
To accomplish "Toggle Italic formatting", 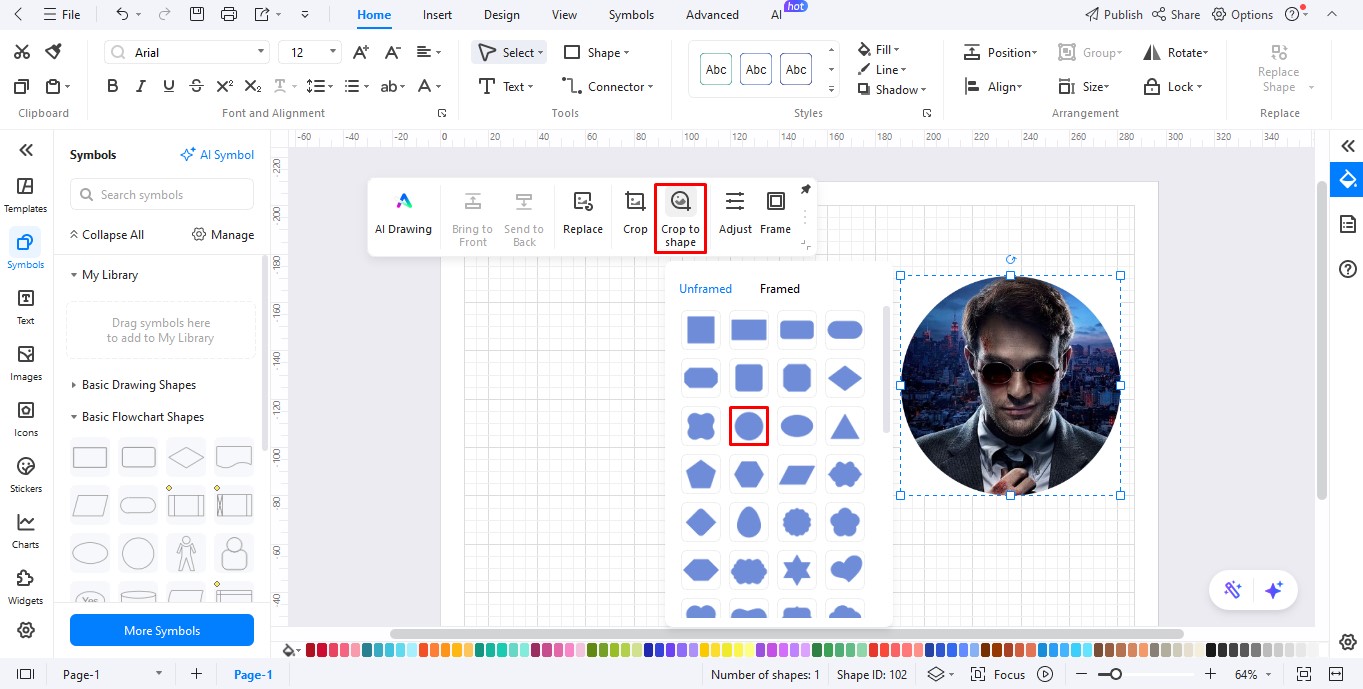I will (x=141, y=87).
